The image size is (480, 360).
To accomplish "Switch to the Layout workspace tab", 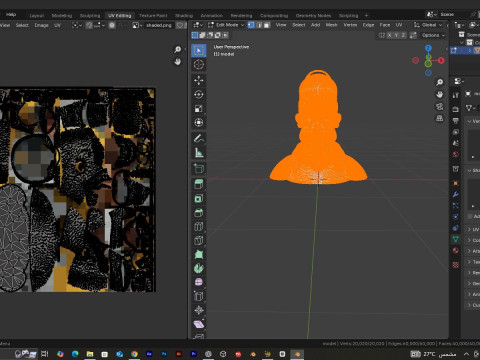I will [x=37, y=16].
